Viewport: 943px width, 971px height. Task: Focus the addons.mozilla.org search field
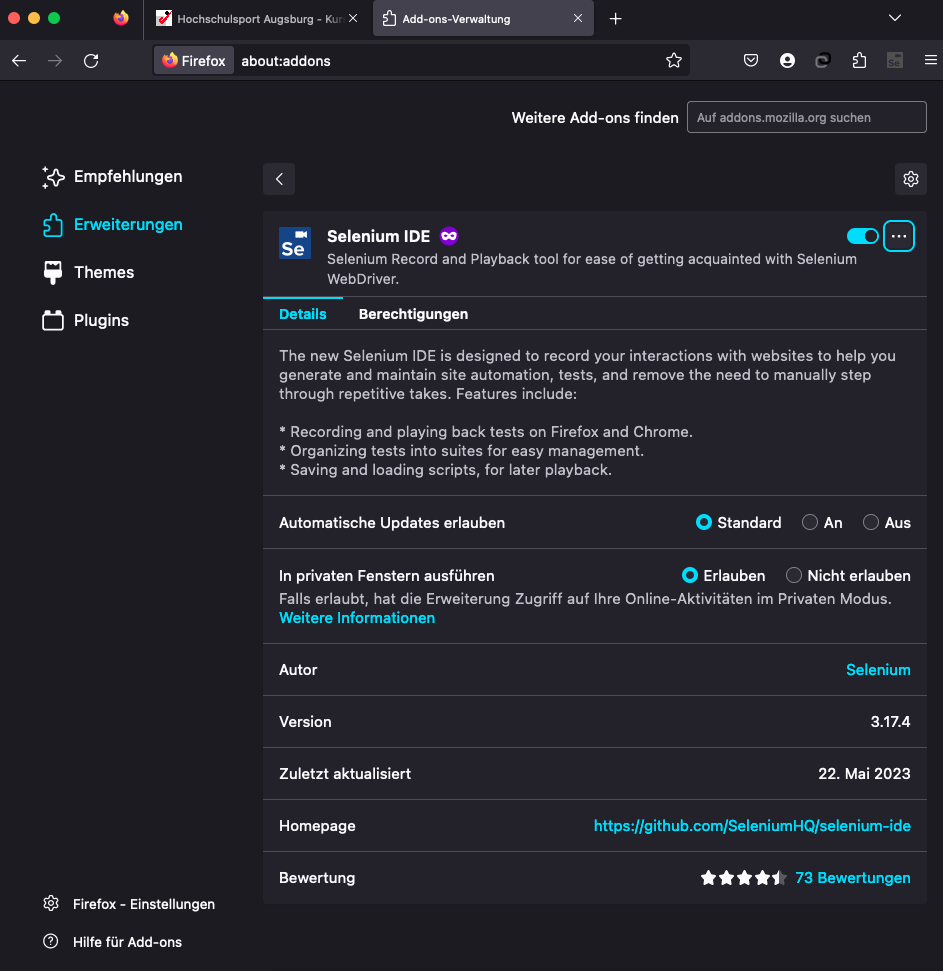click(807, 118)
